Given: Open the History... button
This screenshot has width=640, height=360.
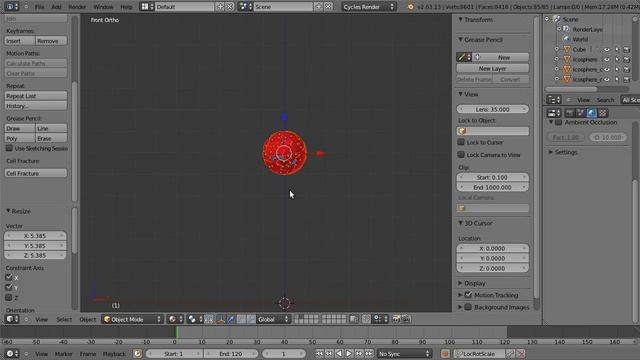Looking at the screenshot, I should [x=36, y=106].
